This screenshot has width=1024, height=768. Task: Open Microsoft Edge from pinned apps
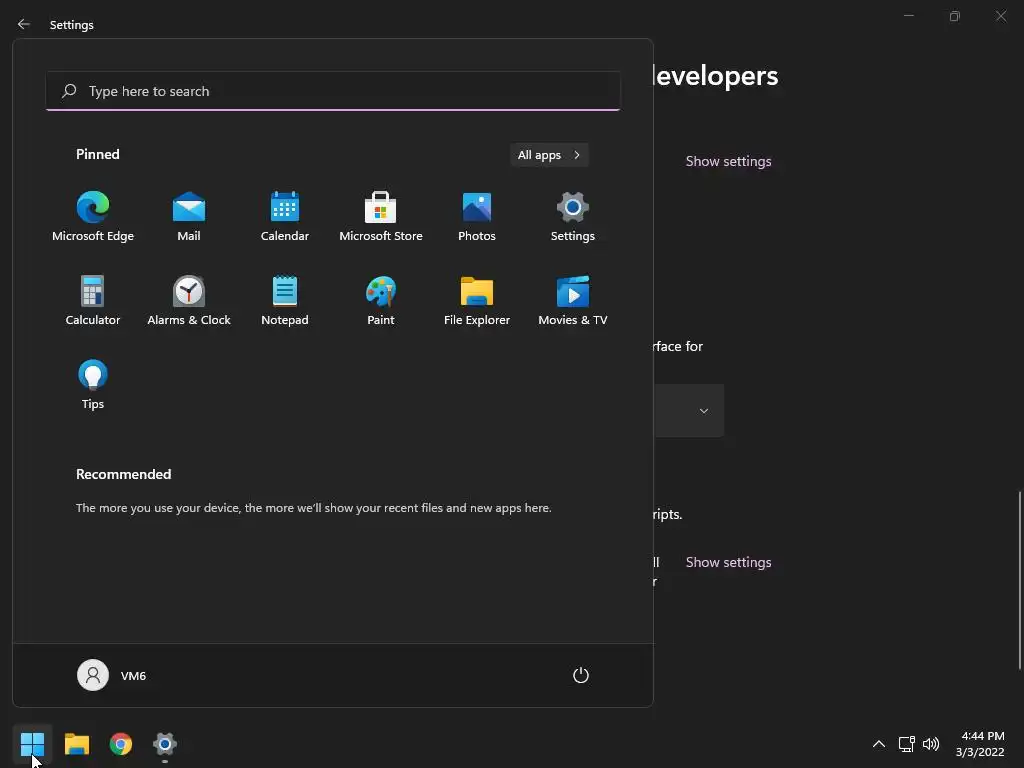(x=93, y=217)
